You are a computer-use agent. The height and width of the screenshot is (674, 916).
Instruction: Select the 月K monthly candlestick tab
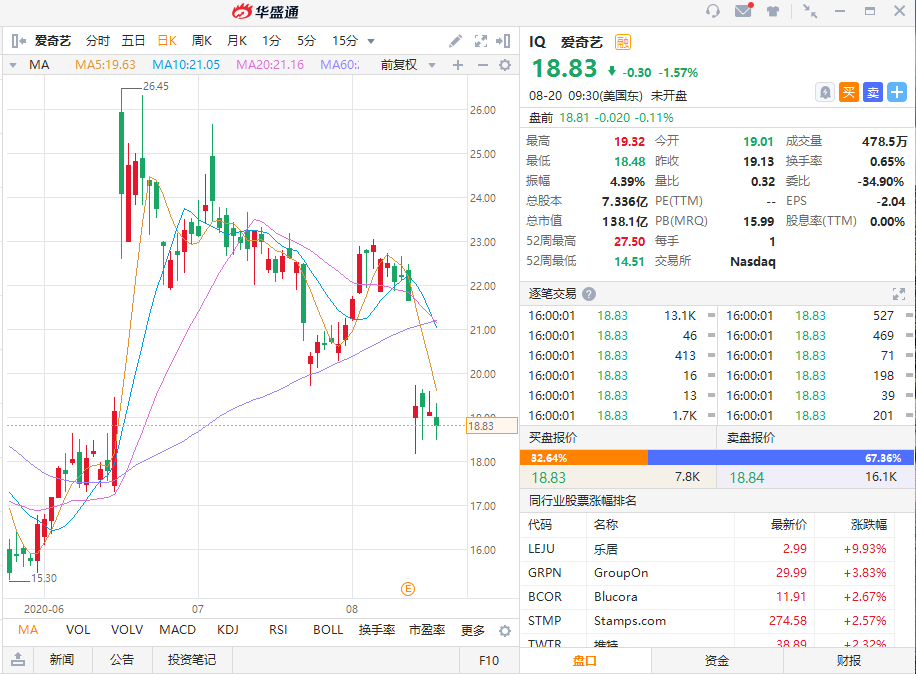click(x=237, y=41)
